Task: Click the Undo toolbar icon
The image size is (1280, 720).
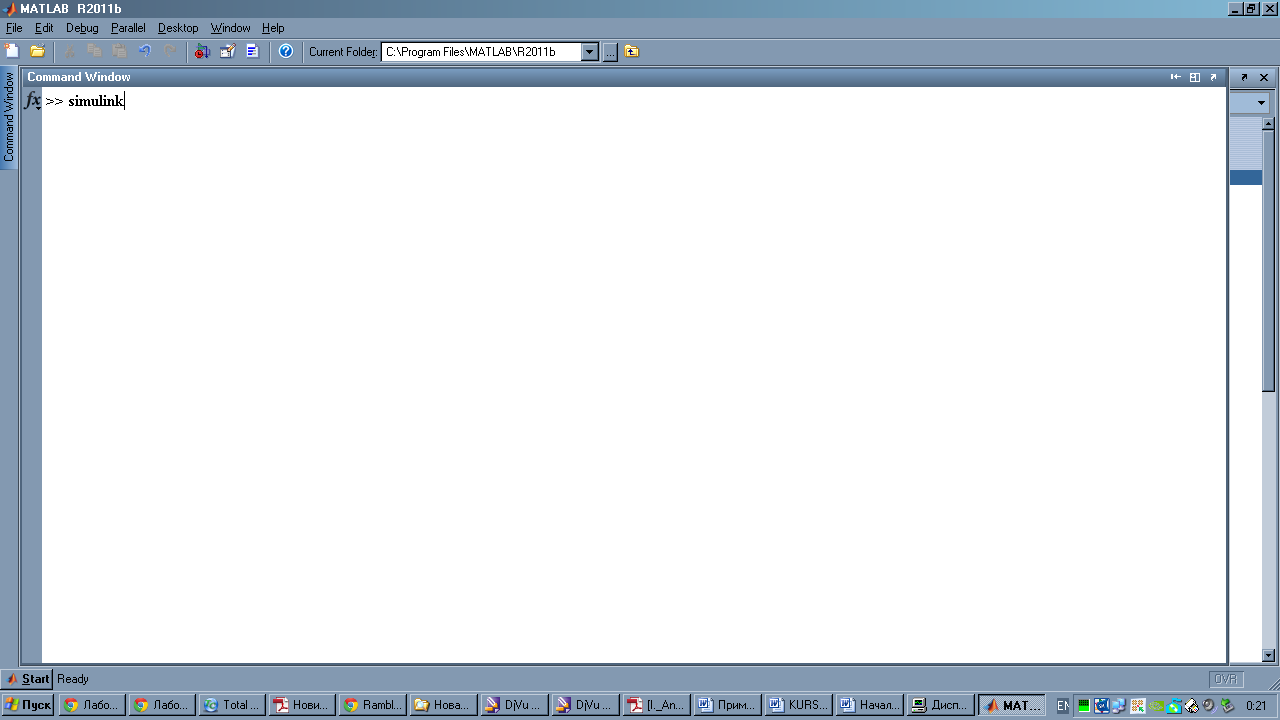Action: (x=145, y=51)
